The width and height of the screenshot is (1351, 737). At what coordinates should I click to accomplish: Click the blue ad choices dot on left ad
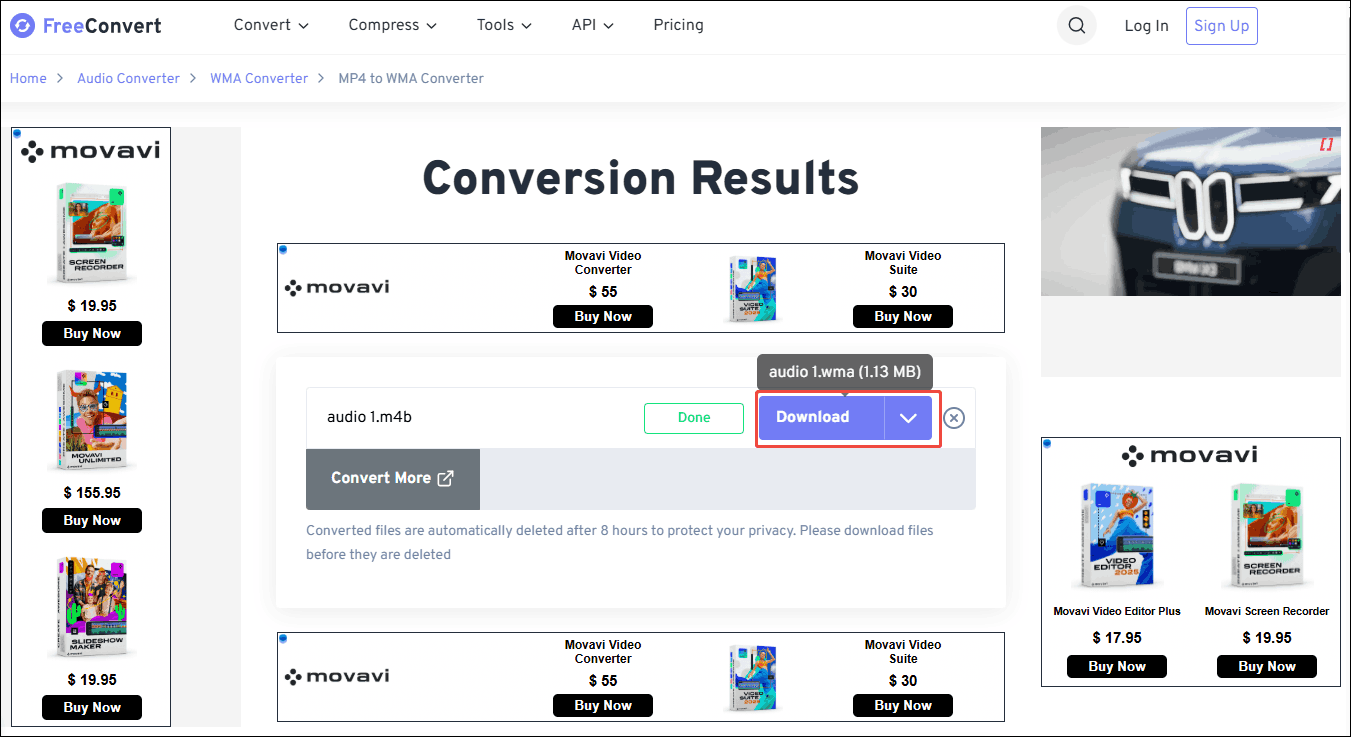17,133
